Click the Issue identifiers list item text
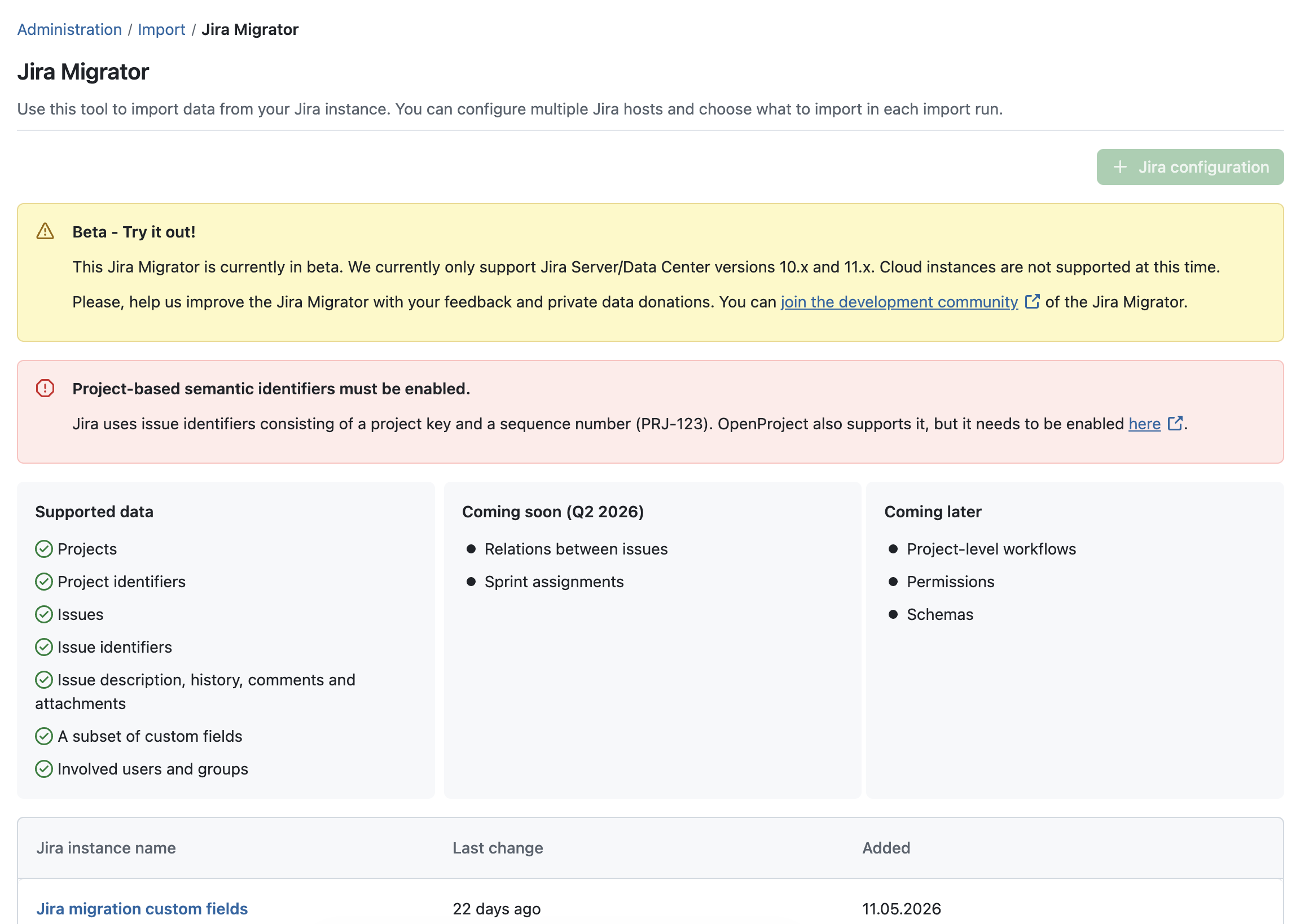The width and height of the screenshot is (1309, 924). (x=115, y=648)
